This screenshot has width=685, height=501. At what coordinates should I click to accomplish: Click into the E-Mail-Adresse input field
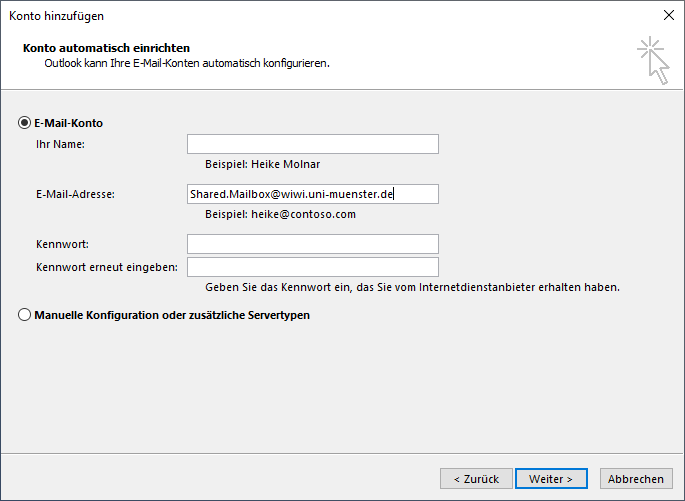point(312,194)
